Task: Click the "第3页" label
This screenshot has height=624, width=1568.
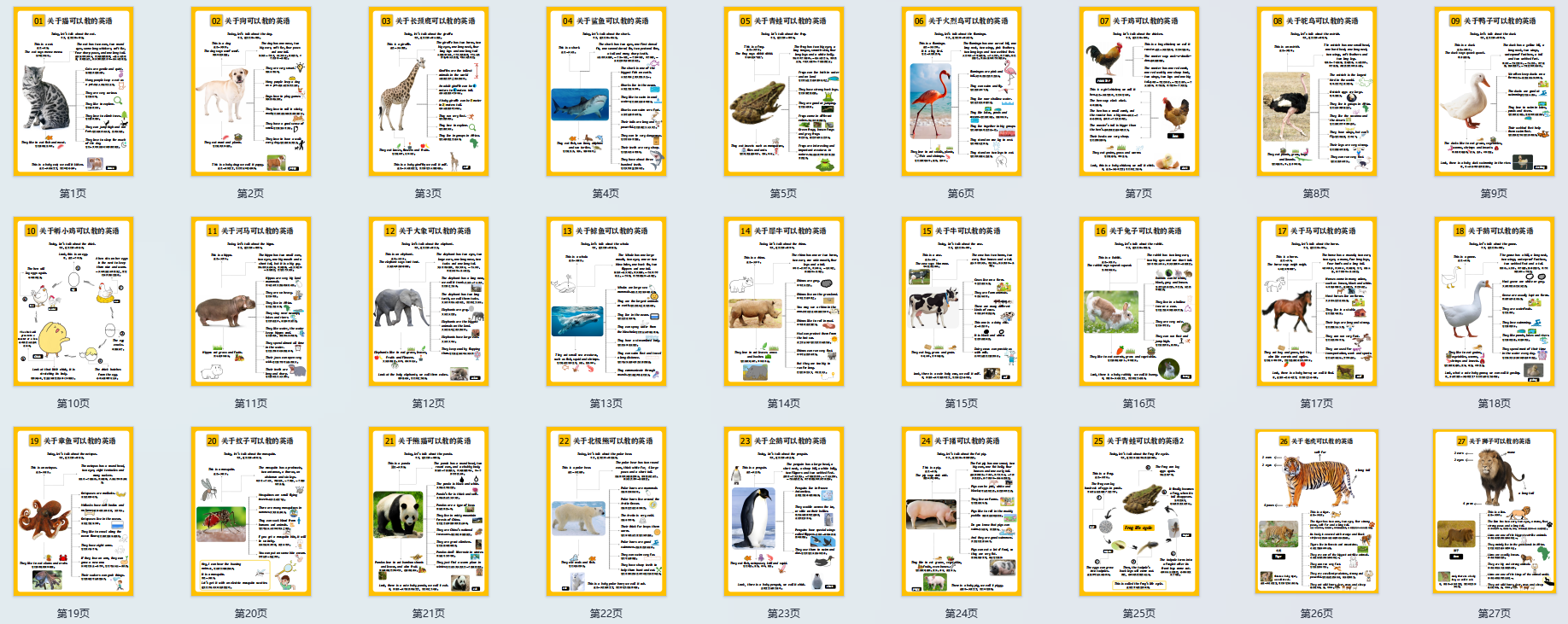Action: (x=429, y=194)
